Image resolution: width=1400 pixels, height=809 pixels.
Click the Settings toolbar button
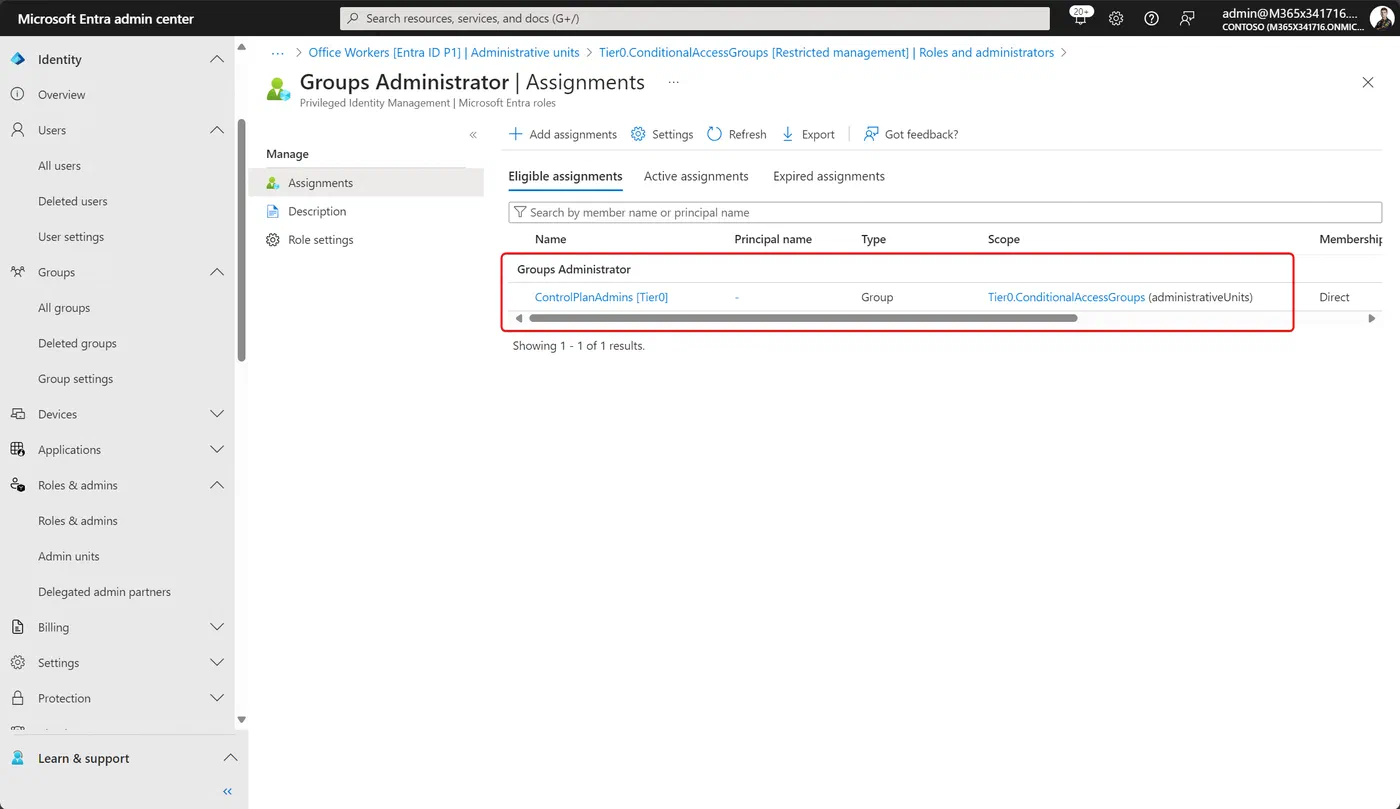click(662, 134)
